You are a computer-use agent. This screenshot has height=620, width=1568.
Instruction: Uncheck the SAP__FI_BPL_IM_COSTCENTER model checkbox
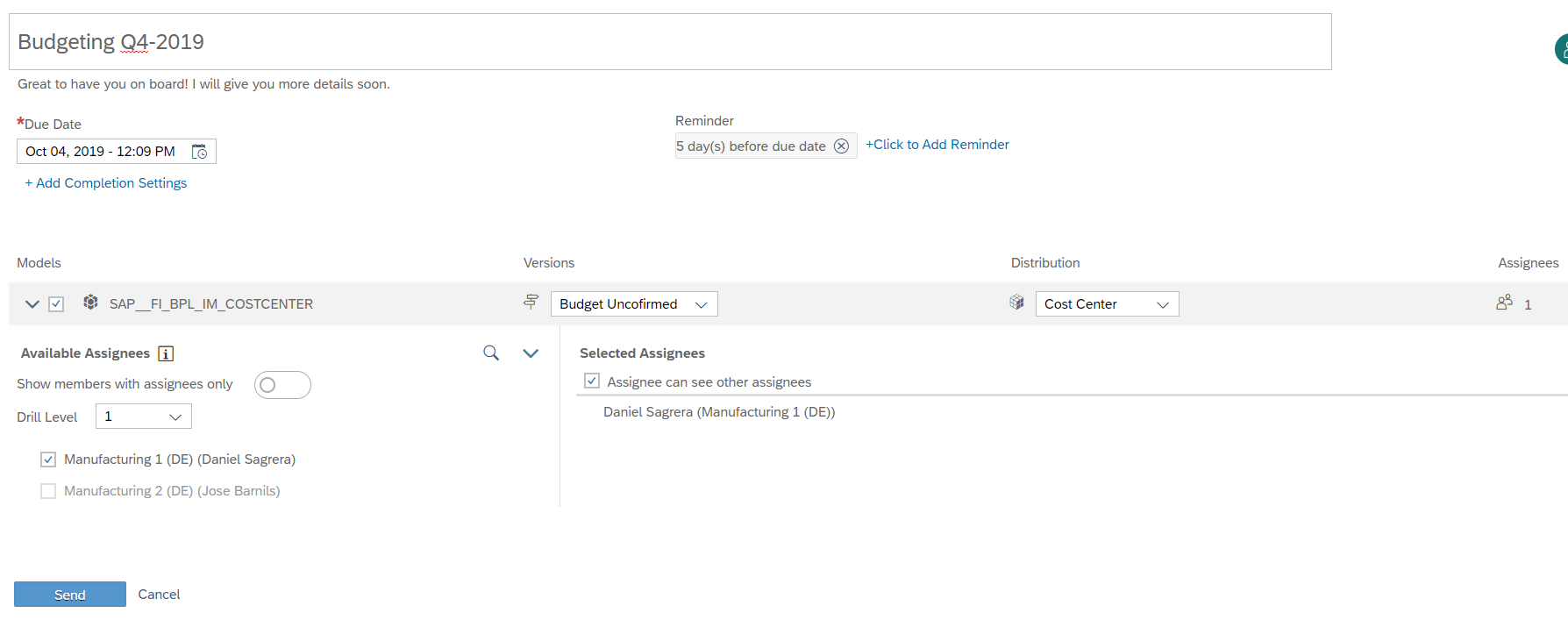coord(56,304)
